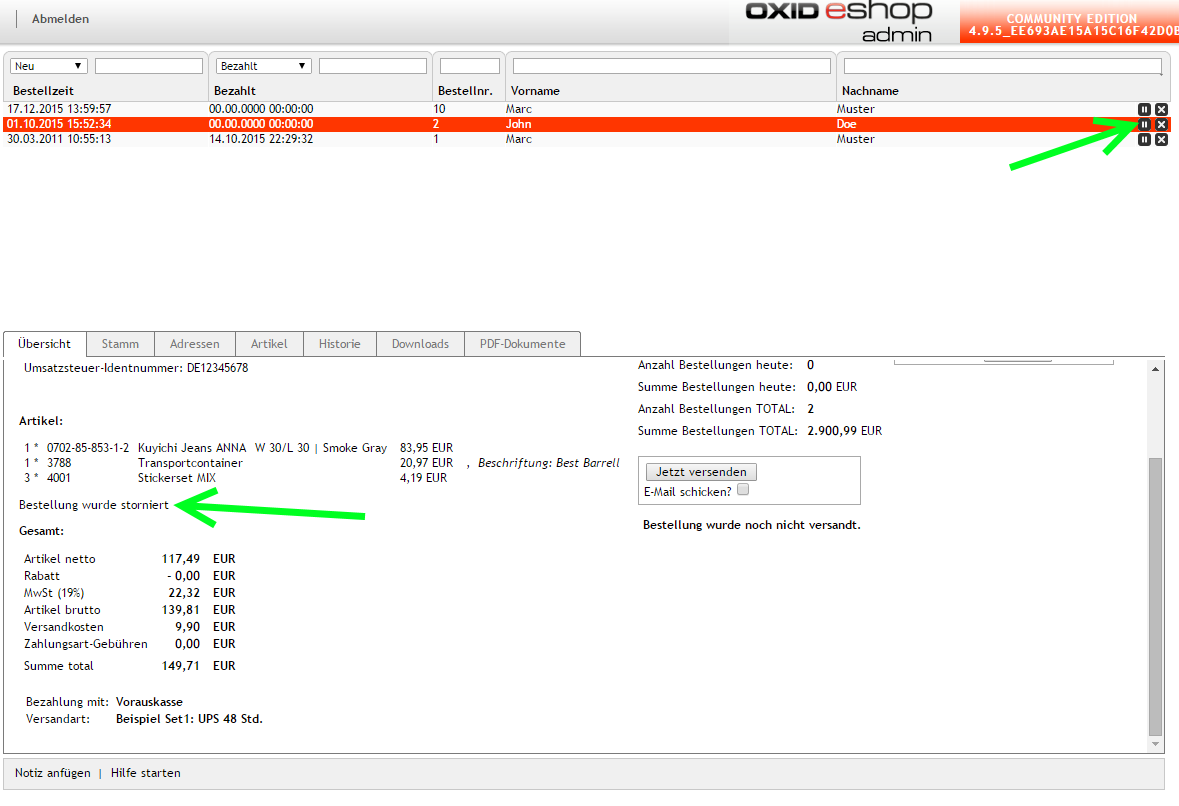
Task: Click Muster in the order 1 row
Action: [856, 139]
